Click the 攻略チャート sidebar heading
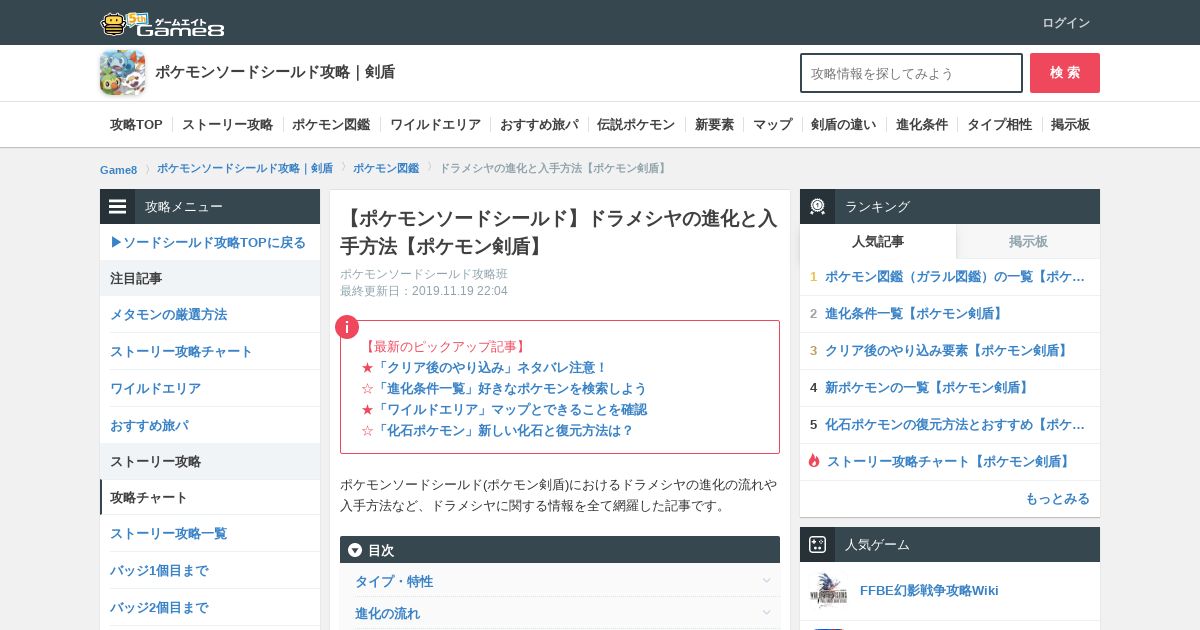1200x630 pixels. [x=149, y=497]
